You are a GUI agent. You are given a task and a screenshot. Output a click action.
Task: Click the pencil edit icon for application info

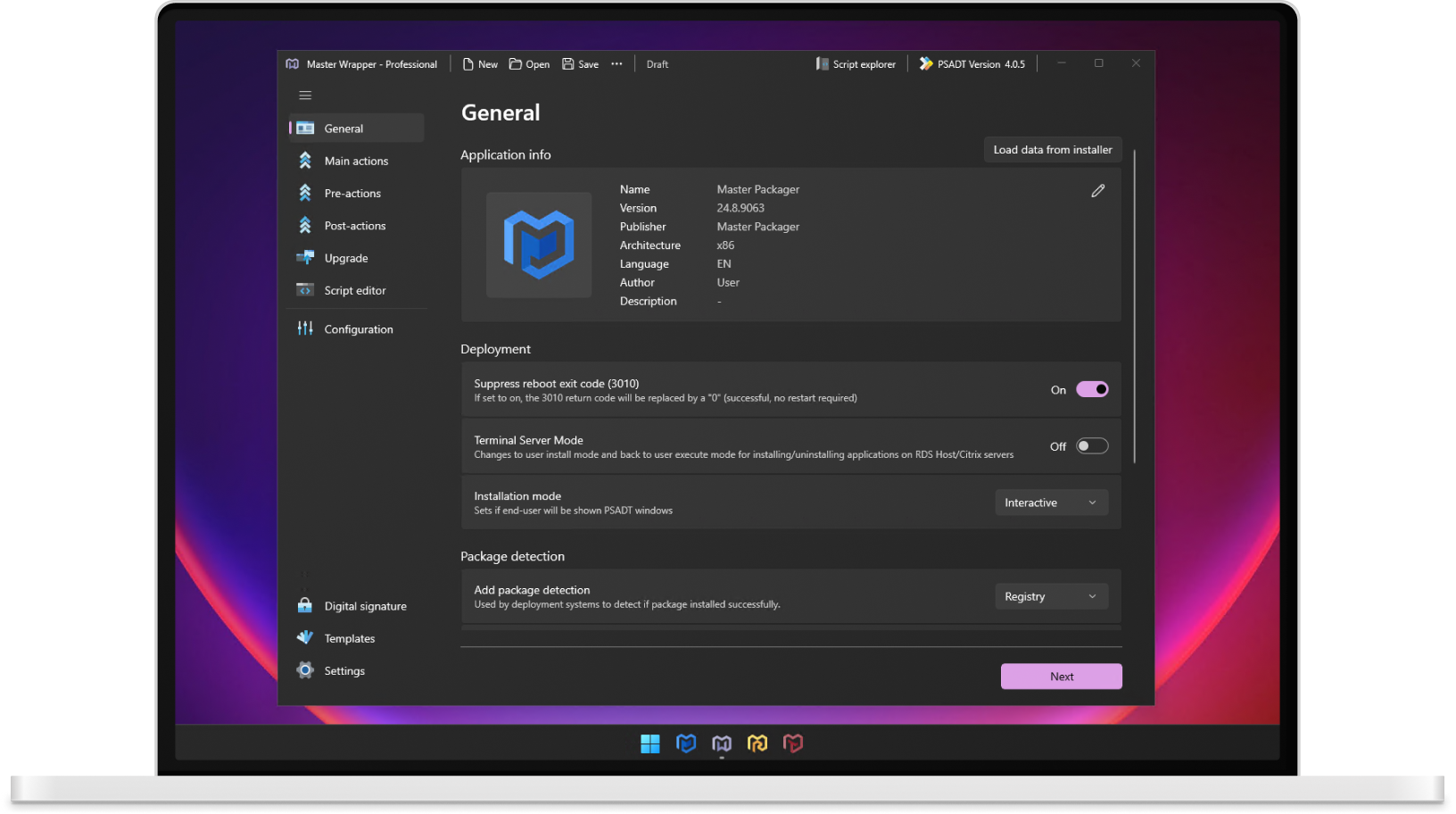1097,191
